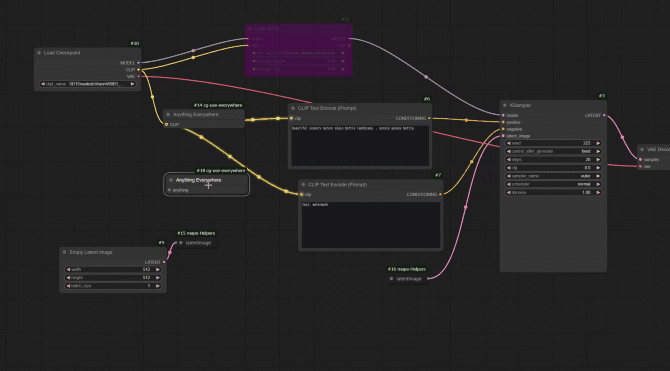
Task: Collapse the Anything Everywhere node badged #18
Action: (x=171, y=180)
